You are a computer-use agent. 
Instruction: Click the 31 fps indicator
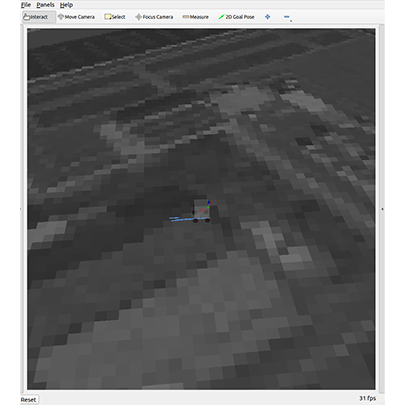tap(368, 398)
